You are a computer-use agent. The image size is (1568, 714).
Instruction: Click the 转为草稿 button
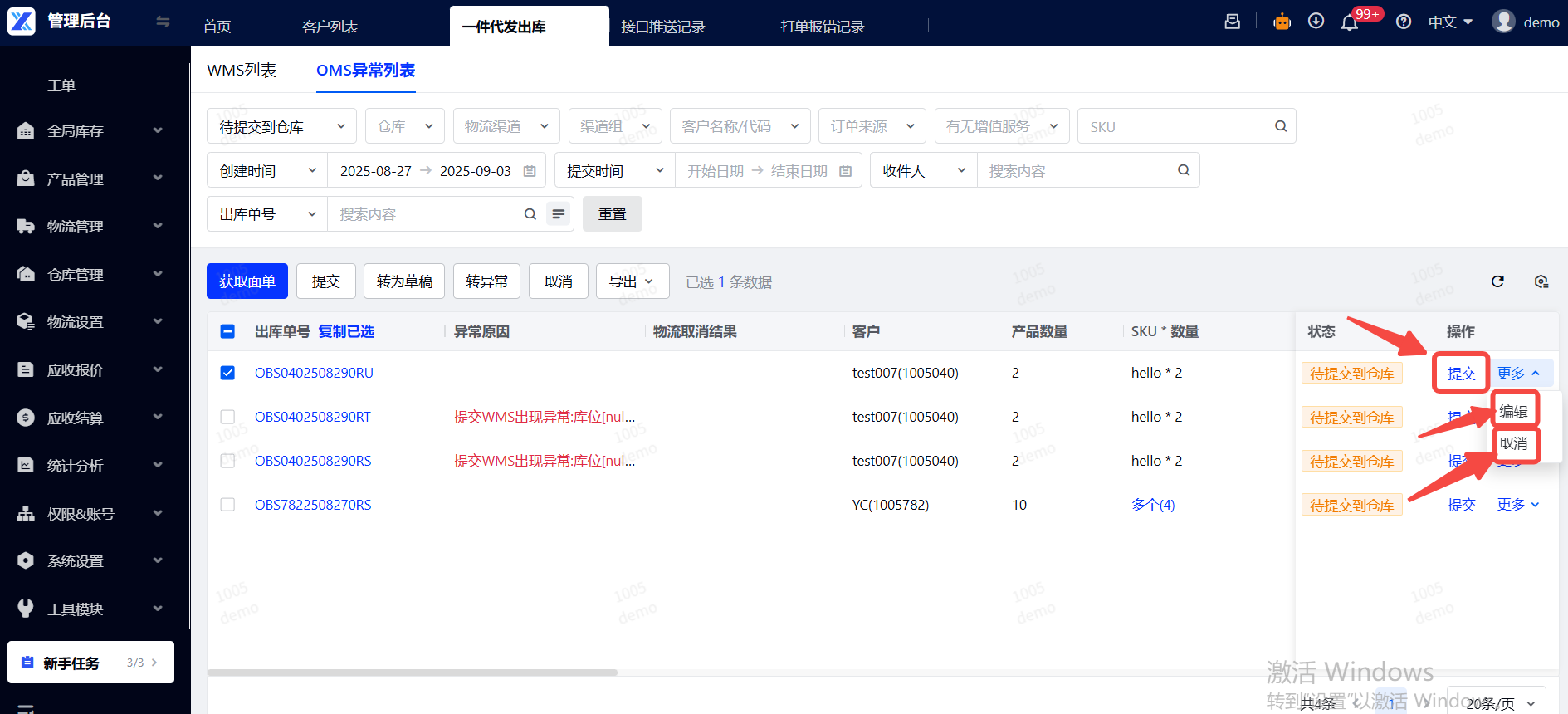pos(404,281)
